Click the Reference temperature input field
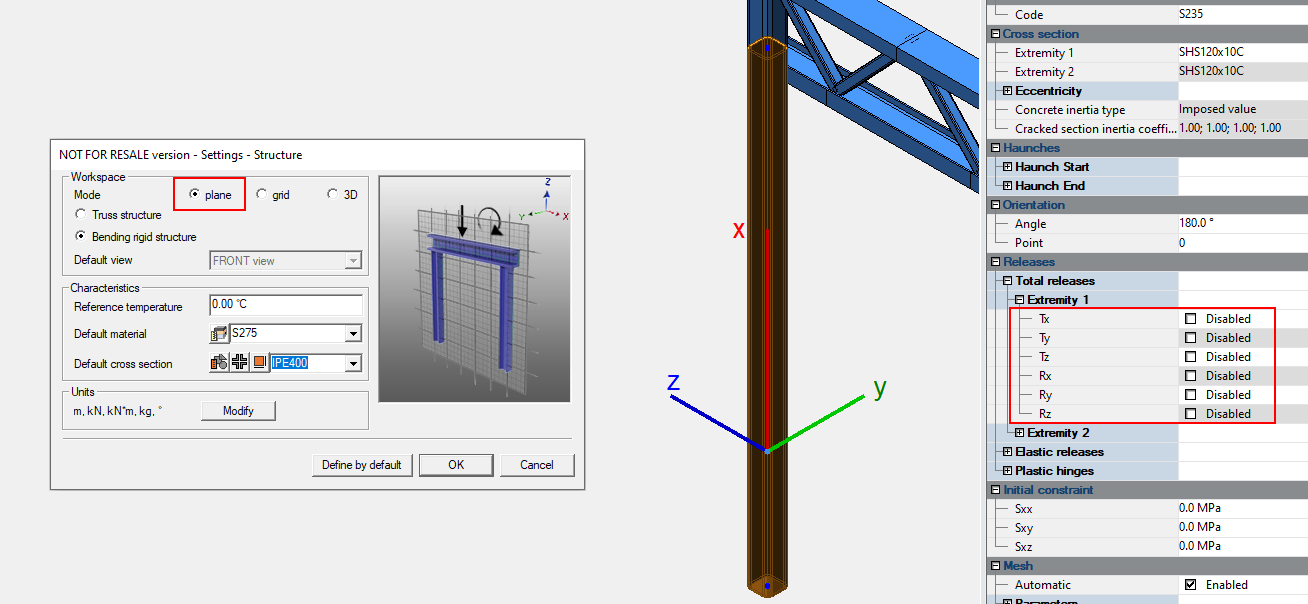The height and width of the screenshot is (604, 1308). pos(285,305)
